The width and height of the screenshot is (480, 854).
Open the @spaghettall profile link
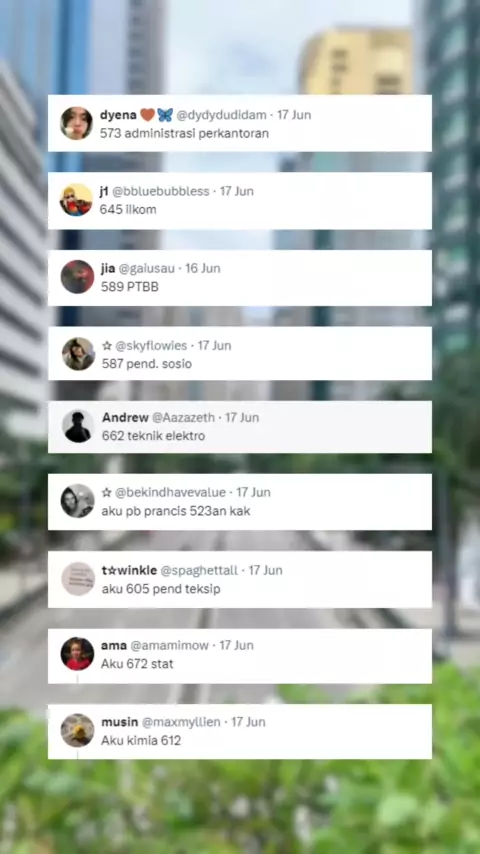tap(199, 570)
